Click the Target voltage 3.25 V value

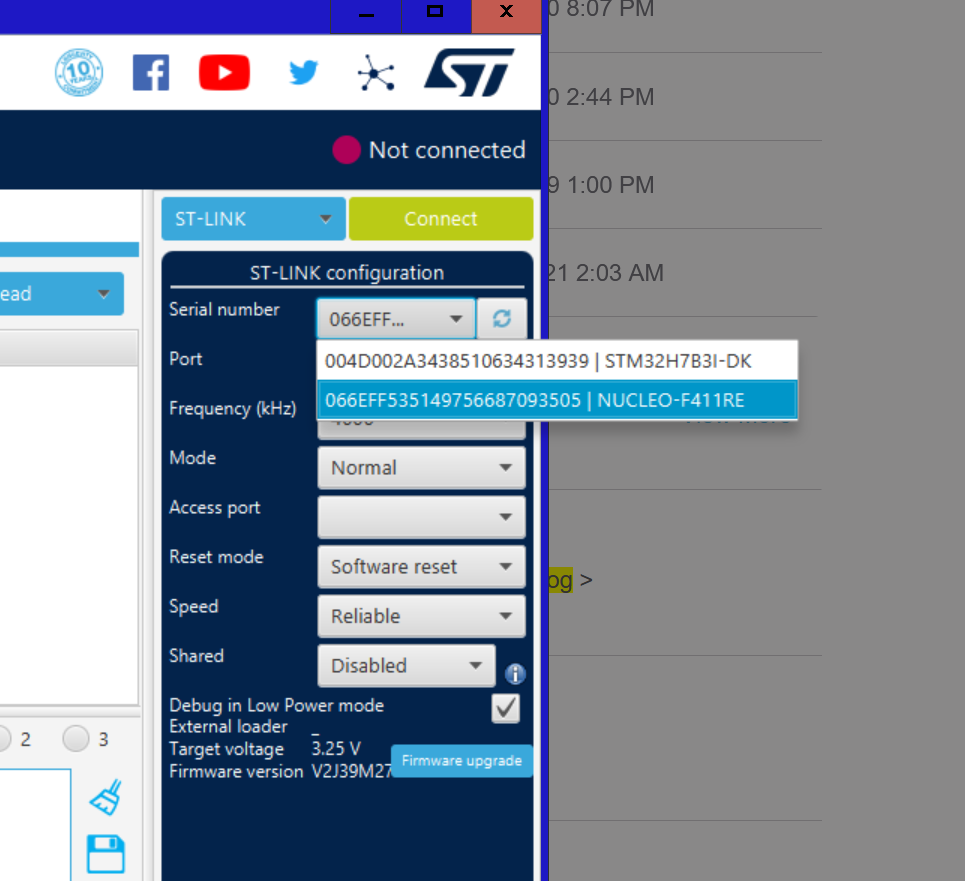[x=336, y=749]
